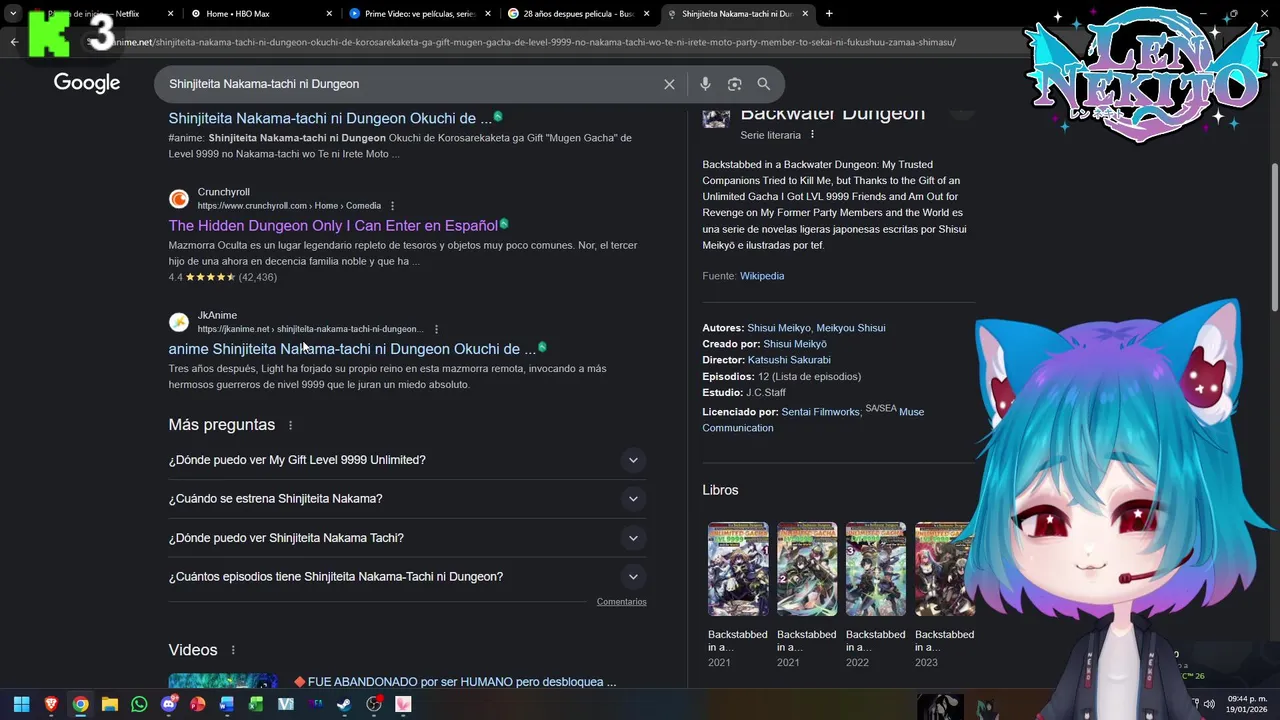Open the first Backstabbed book cover from 2021
Viewport: 1280px width, 720px height.
point(738,569)
